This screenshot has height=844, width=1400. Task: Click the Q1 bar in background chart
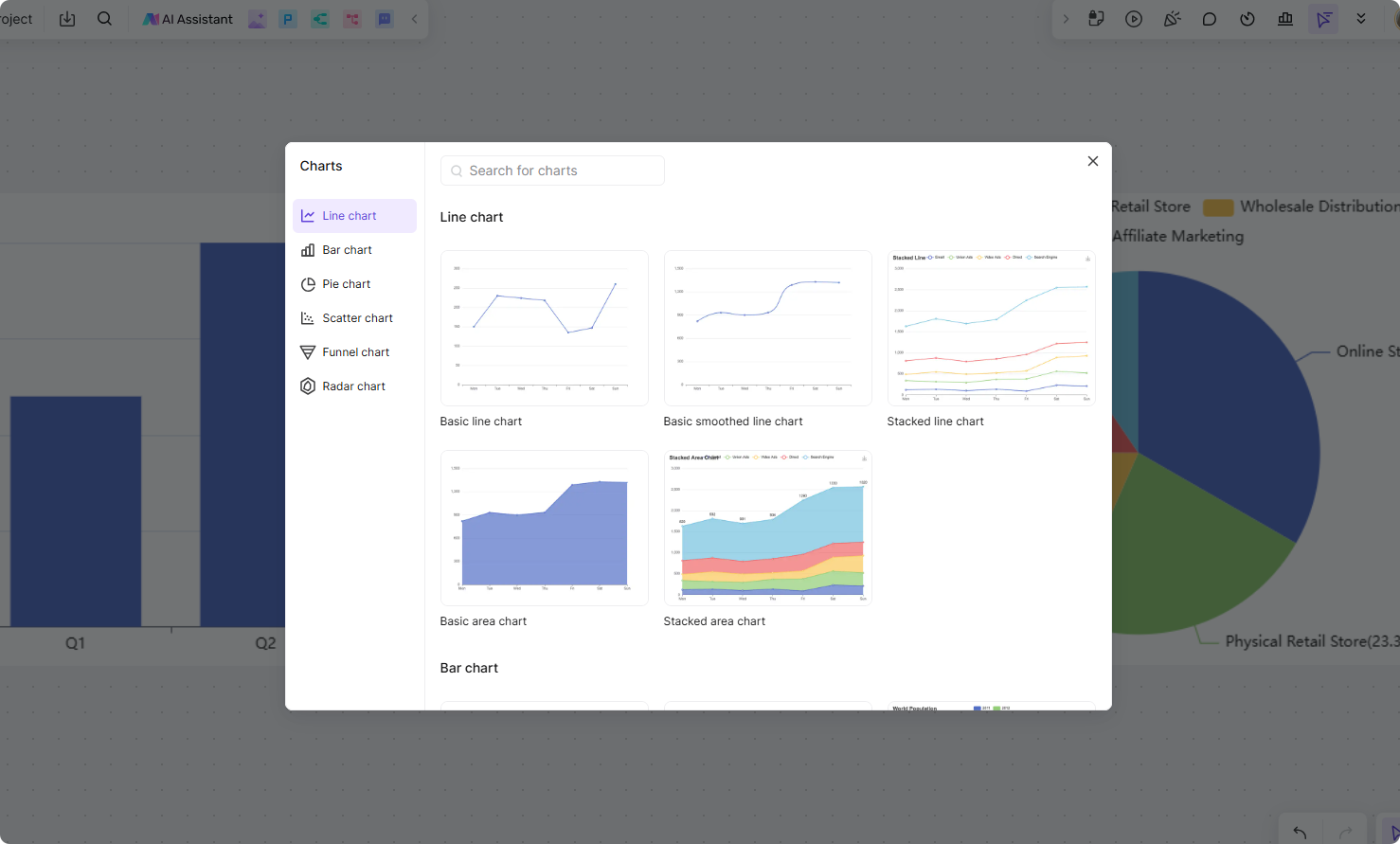[76, 512]
